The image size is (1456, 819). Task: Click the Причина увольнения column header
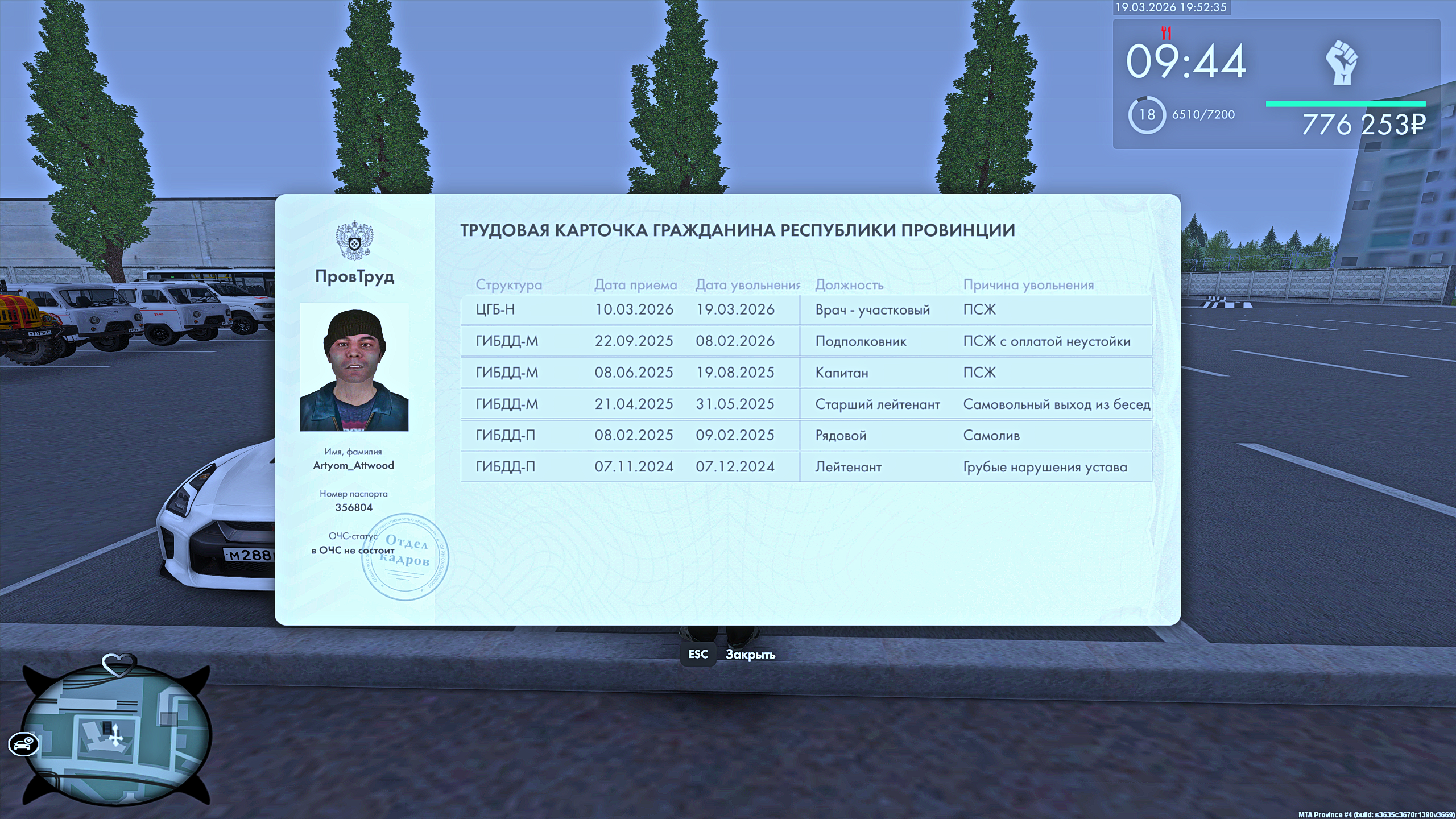tap(1028, 285)
